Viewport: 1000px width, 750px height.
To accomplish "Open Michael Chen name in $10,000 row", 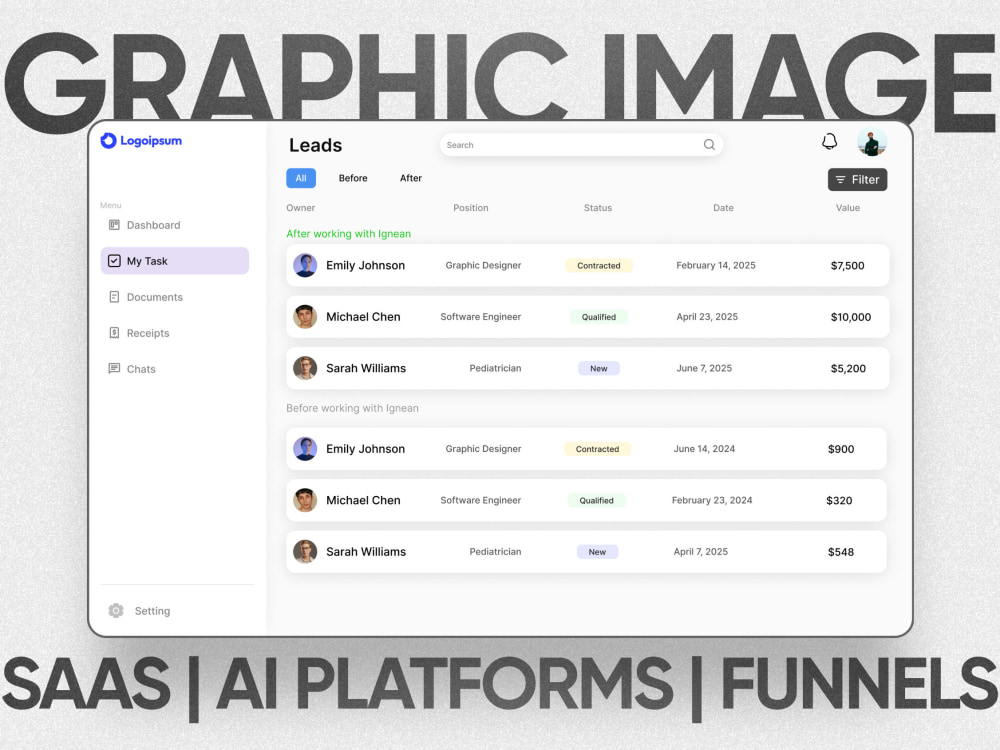I will [363, 317].
